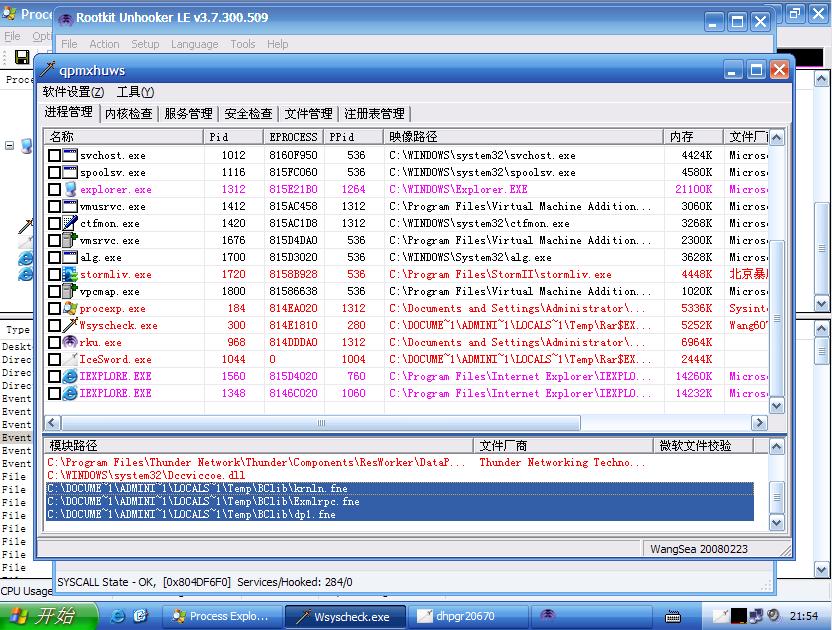The height and width of the screenshot is (630, 832).
Task: Sort by the Pid column header
Action: point(233,137)
